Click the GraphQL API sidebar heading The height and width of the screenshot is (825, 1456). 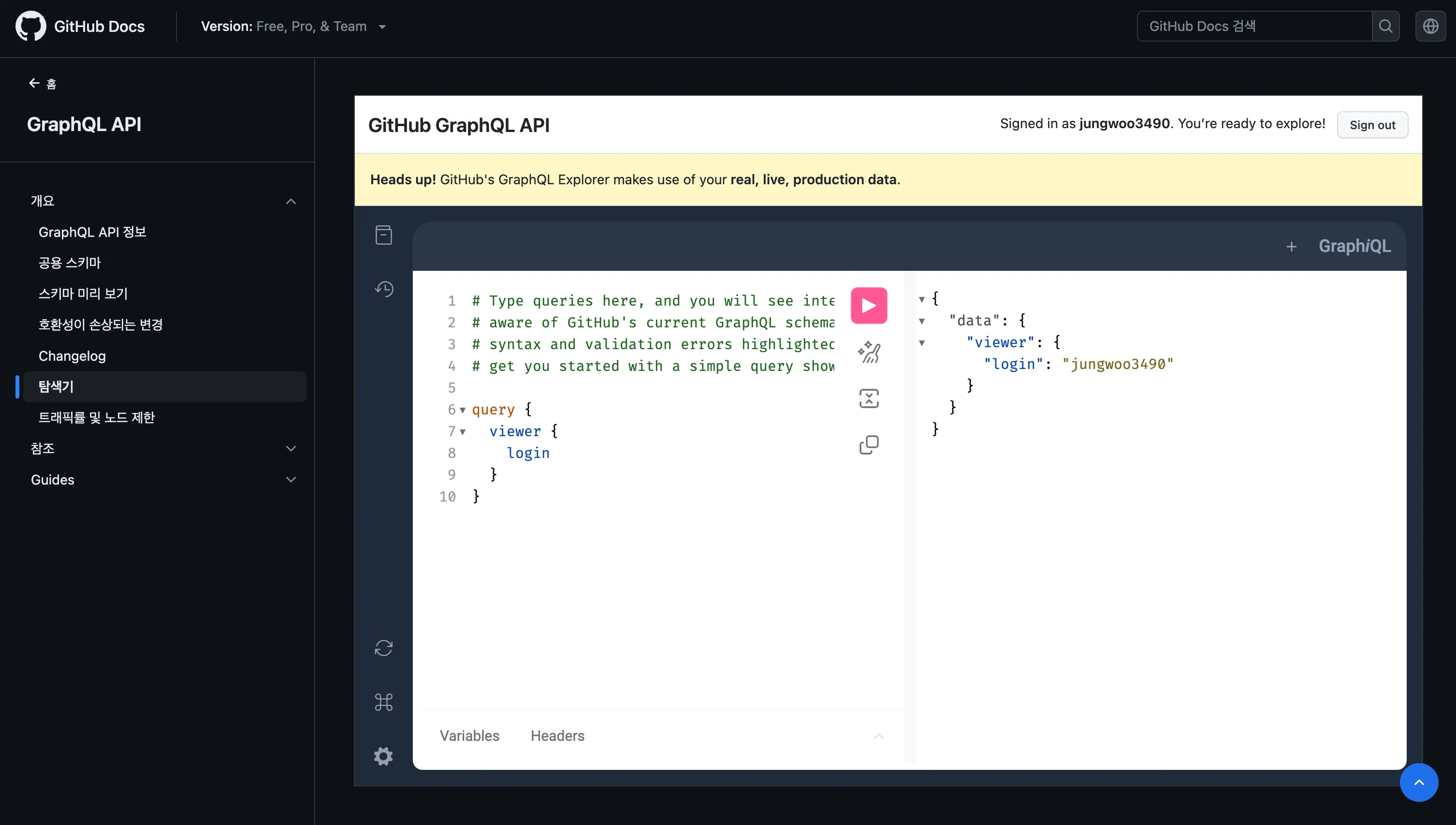85,124
